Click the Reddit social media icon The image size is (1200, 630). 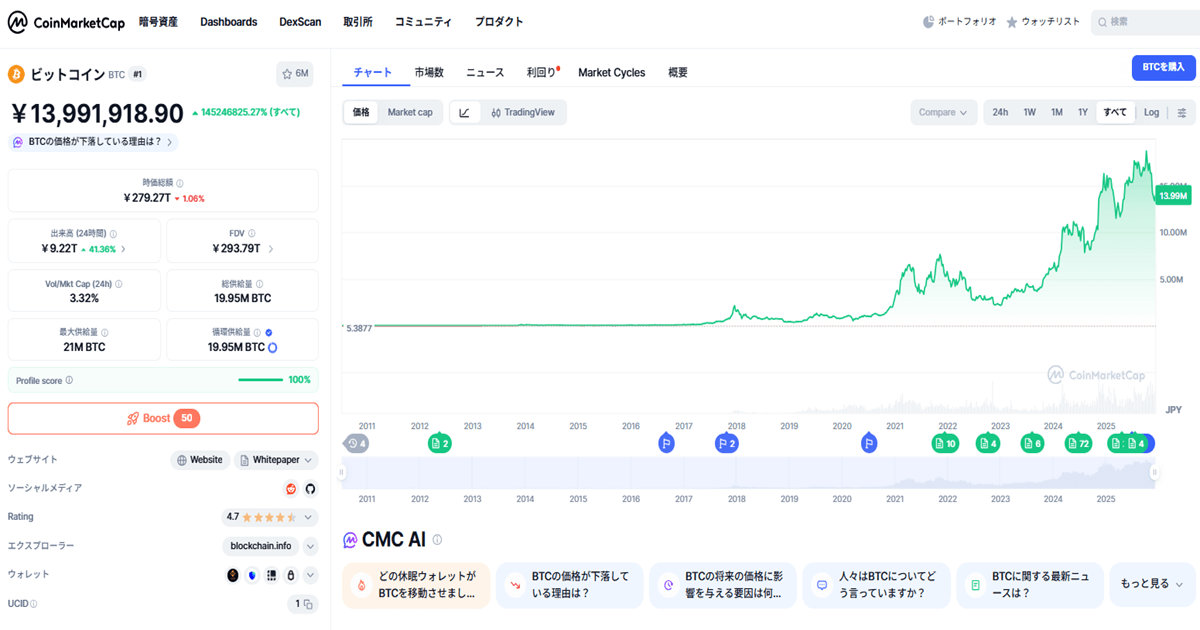(x=292, y=489)
